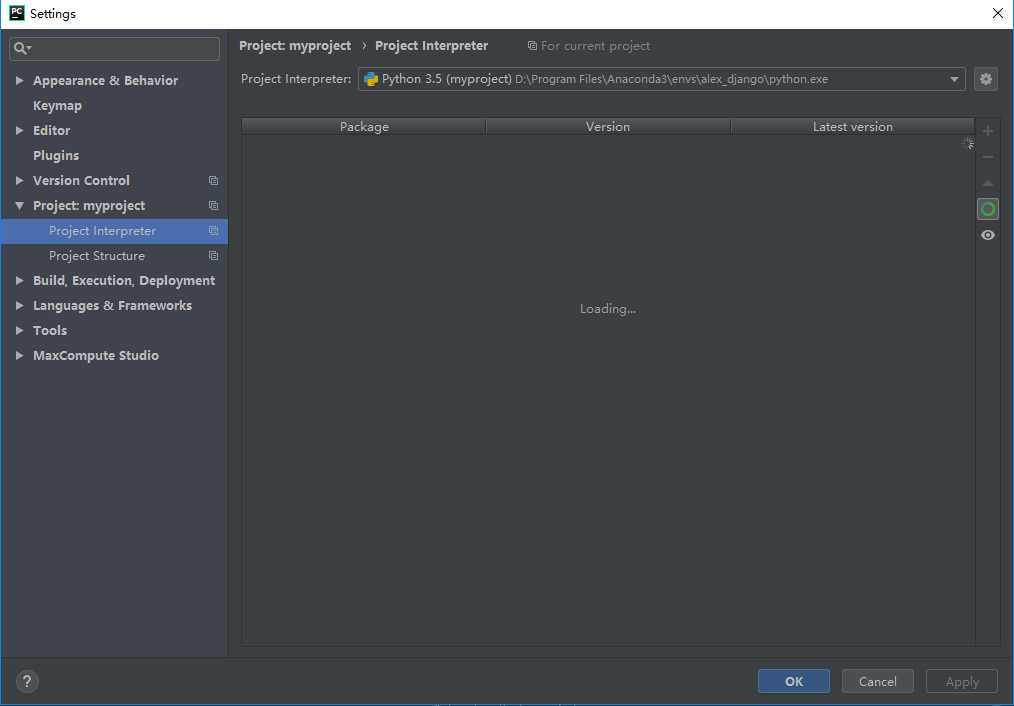
Task: Click the PyCharm logo in title bar
Action: tap(17, 13)
